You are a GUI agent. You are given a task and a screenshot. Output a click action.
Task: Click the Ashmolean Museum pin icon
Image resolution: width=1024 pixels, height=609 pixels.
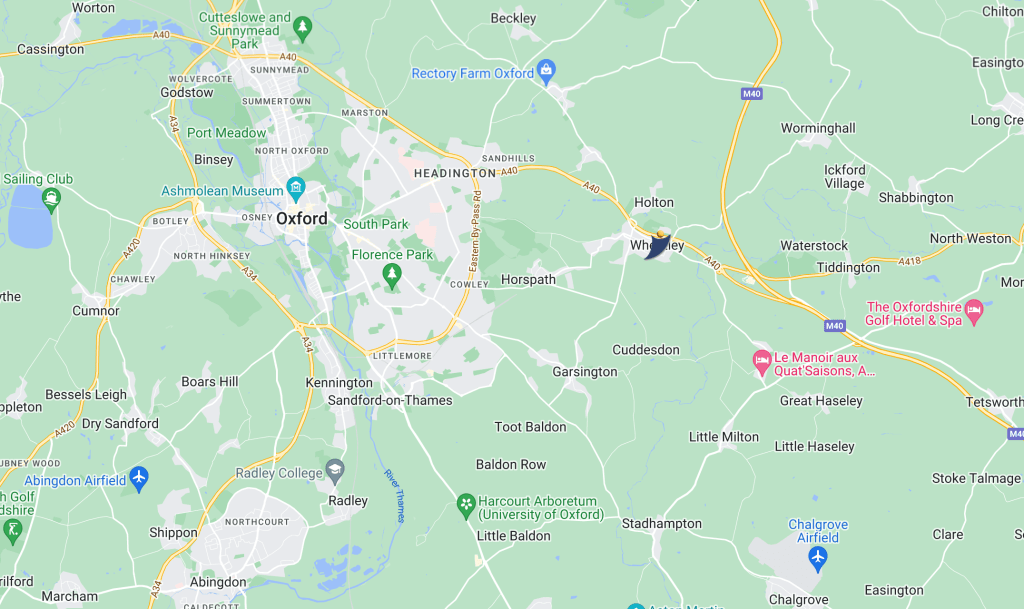pos(296,189)
